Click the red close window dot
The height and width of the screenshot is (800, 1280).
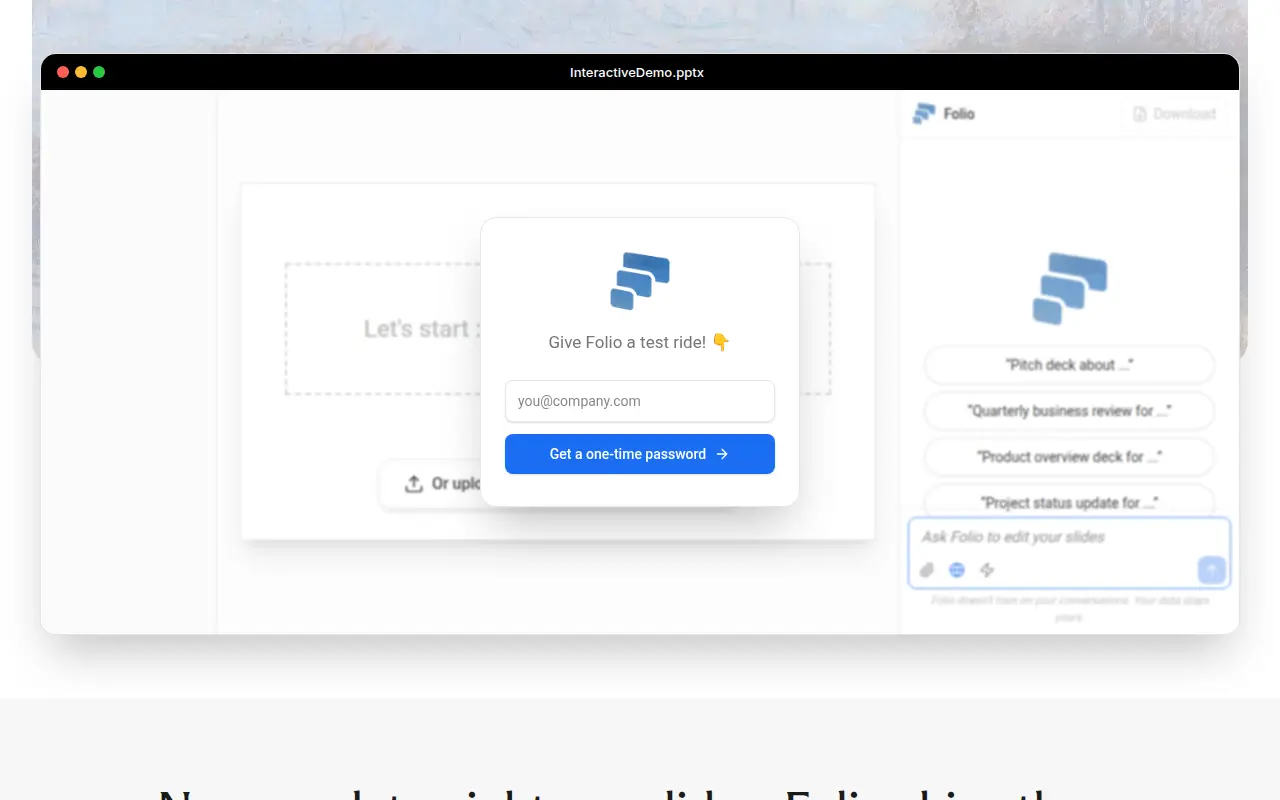[63, 72]
